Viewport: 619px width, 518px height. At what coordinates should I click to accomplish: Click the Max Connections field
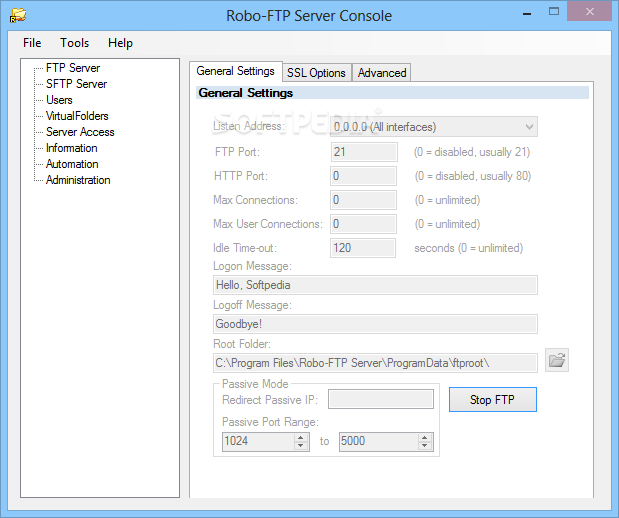click(364, 200)
